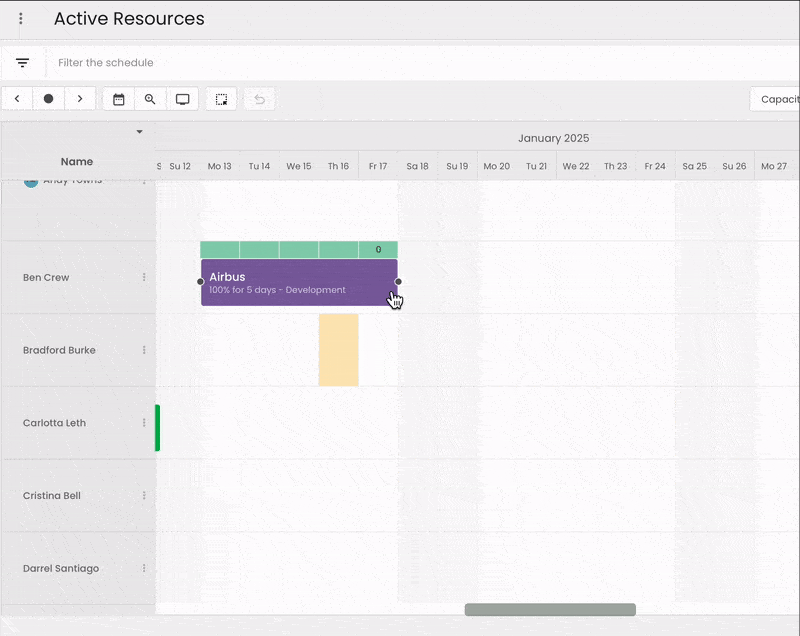The height and width of the screenshot is (636, 800).
Task: Select the Darrel Santiago resource name
Action: click(x=61, y=568)
